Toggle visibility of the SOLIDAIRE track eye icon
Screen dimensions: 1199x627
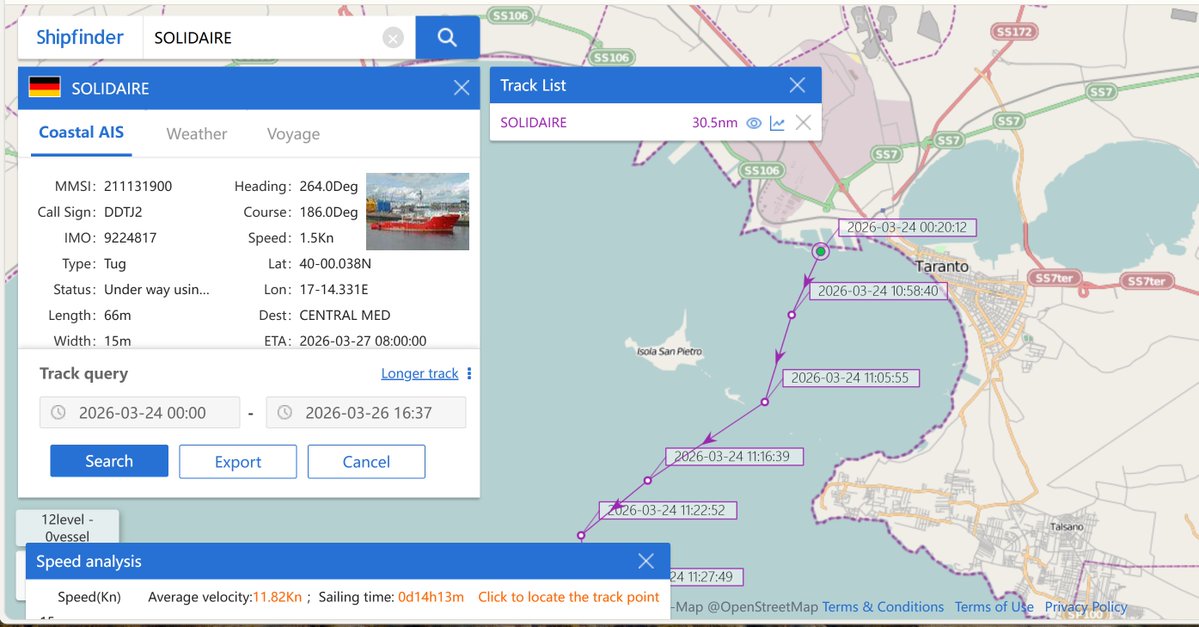pyautogui.click(x=756, y=122)
